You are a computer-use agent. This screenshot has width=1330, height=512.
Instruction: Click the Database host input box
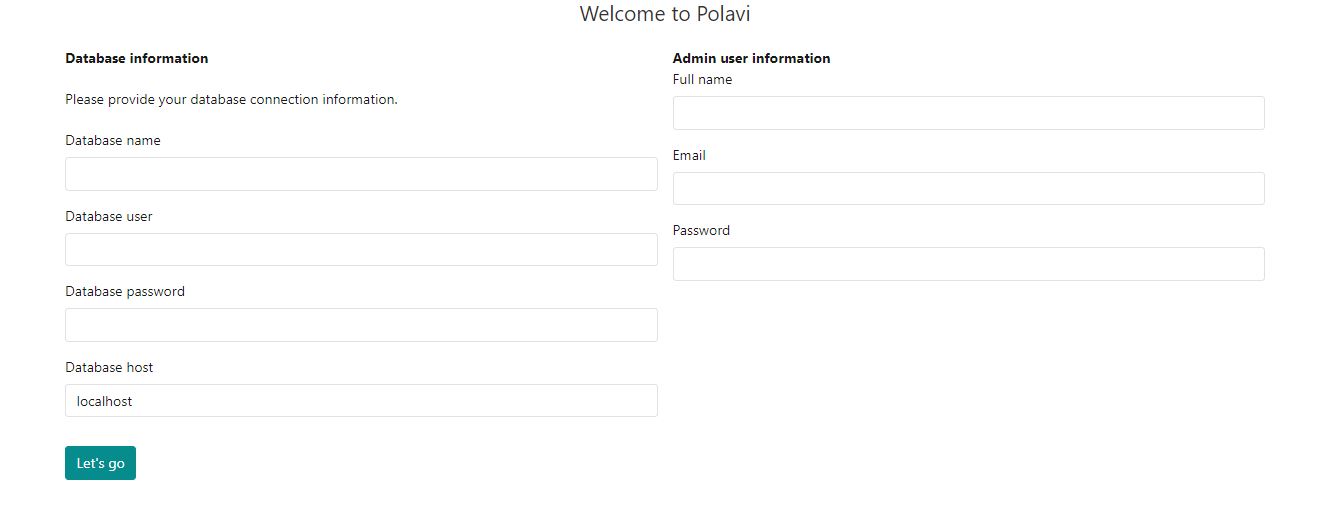point(361,401)
